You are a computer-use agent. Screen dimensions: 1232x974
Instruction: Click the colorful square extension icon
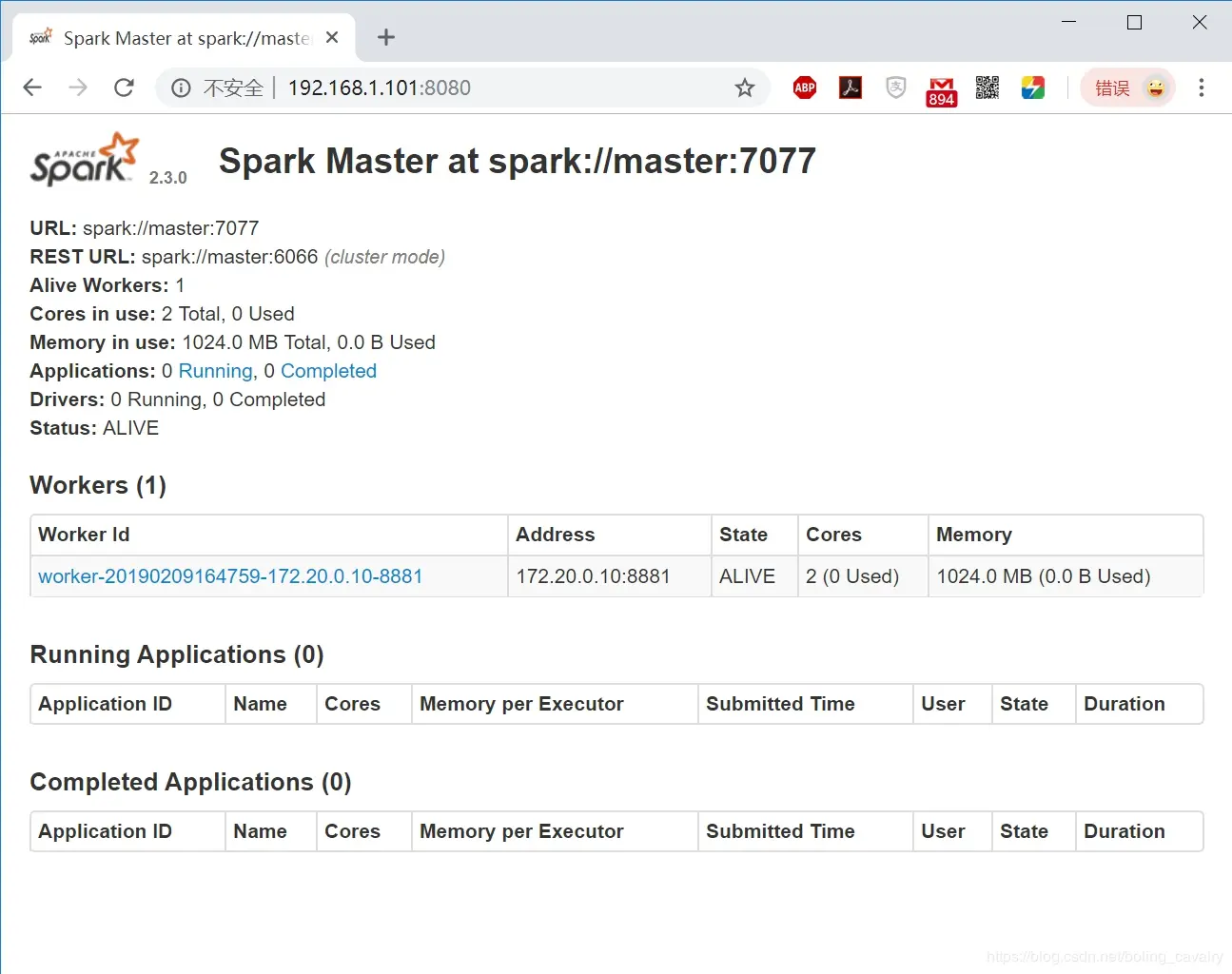tap(1032, 88)
